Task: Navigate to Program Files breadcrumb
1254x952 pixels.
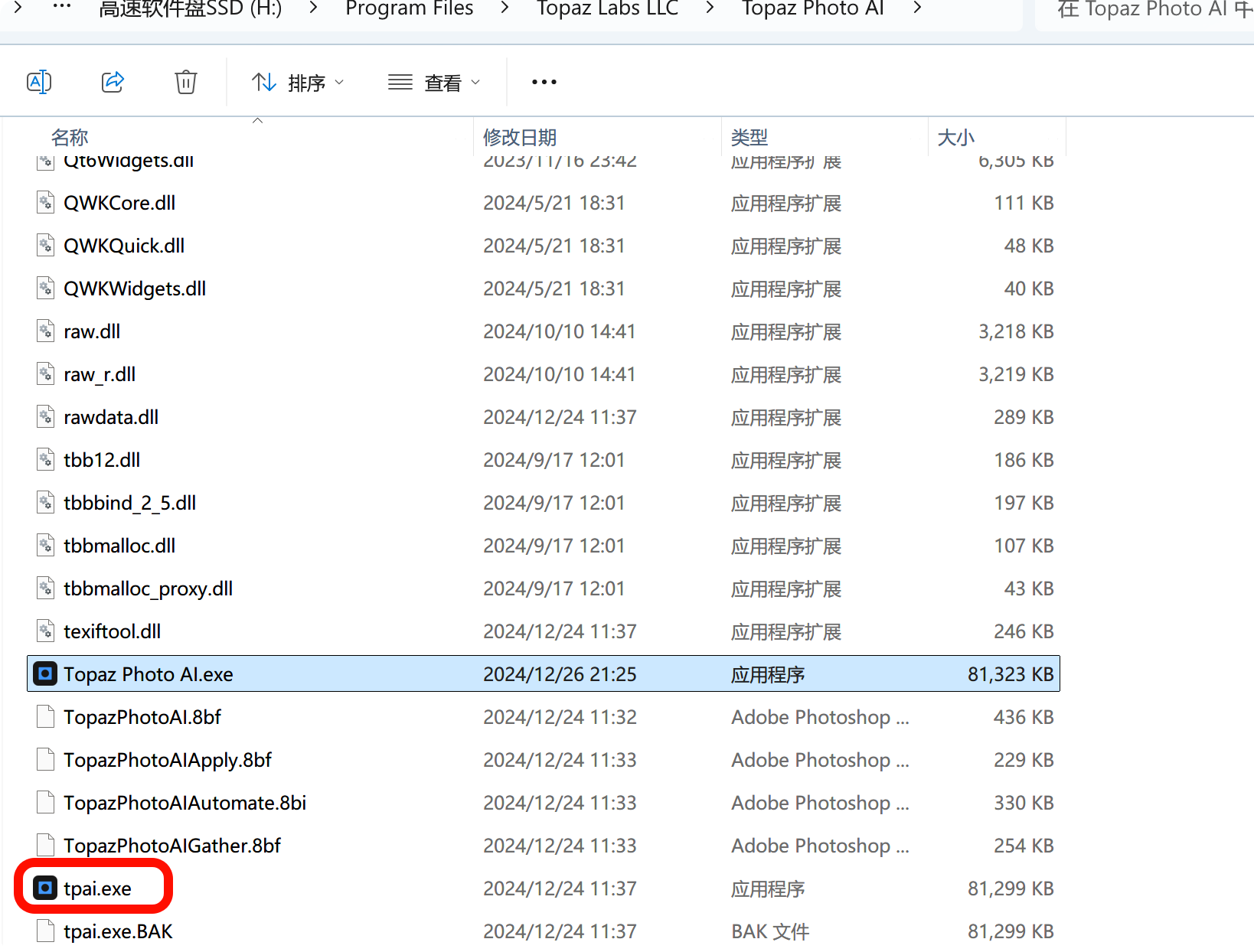Action: pyautogui.click(x=410, y=8)
